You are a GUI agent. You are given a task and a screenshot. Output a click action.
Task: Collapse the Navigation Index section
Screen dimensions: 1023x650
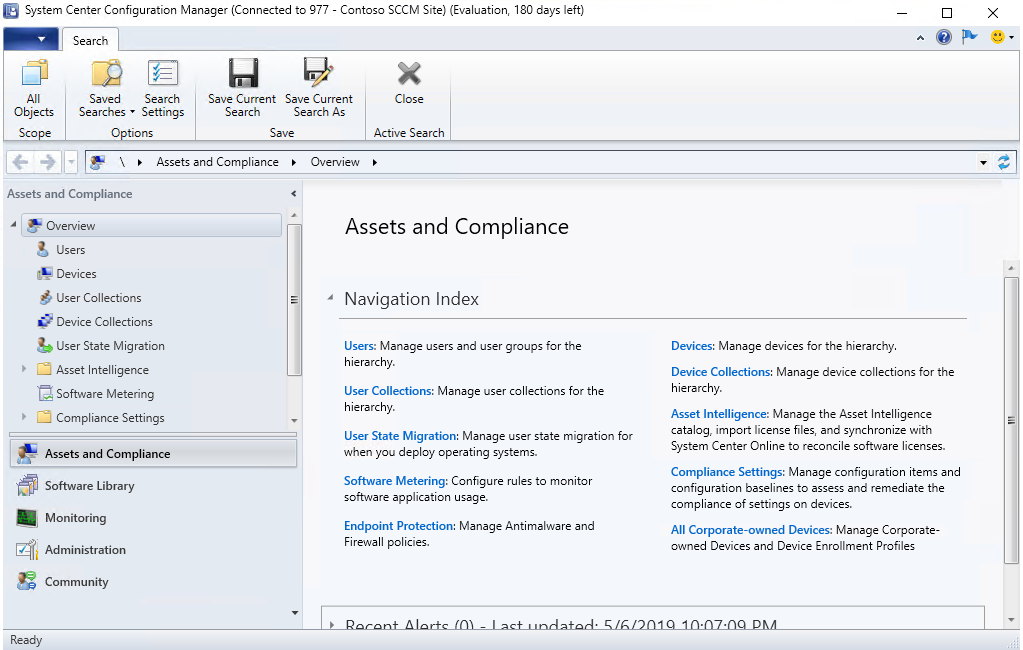point(330,298)
